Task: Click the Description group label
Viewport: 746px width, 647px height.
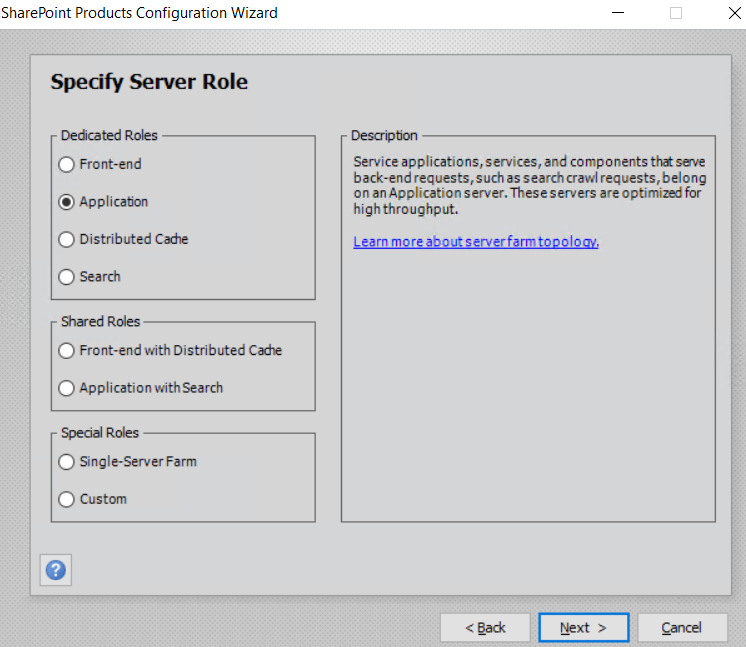Action: [384, 136]
